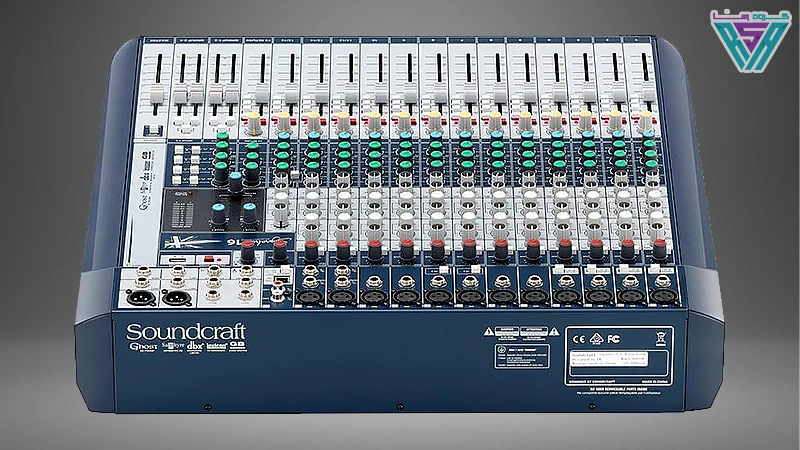Click the Lexicon logo under Soundcraft
The image size is (800, 450).
pyautogui.click(x=216, y=346)
